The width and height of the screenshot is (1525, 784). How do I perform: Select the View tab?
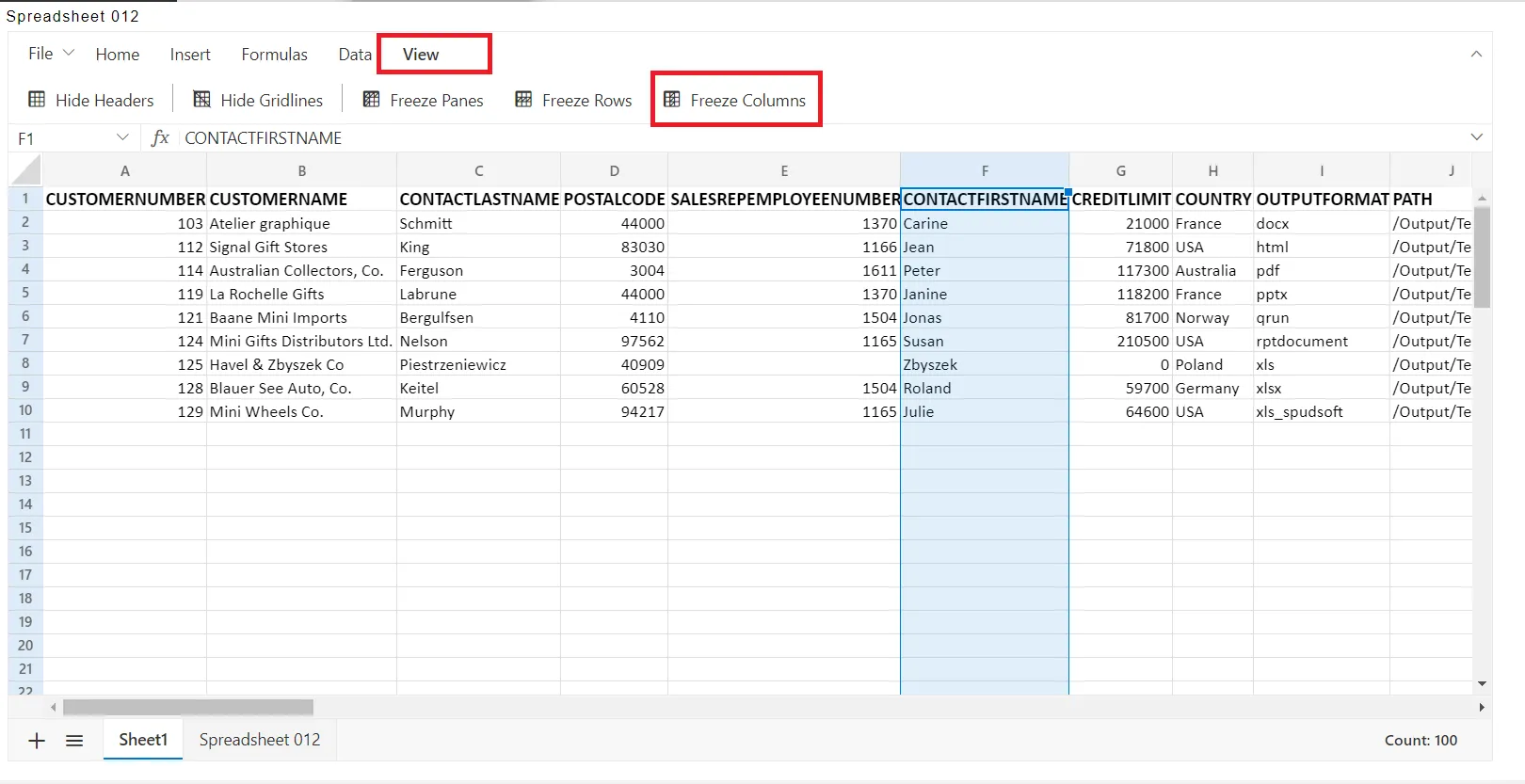[421, 55]
